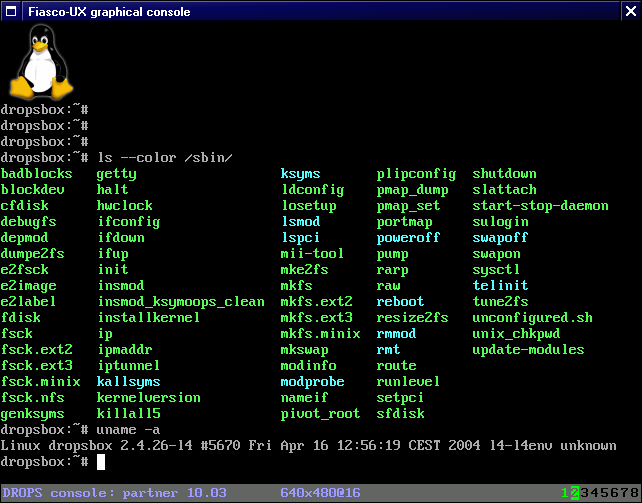Switch to console 8 in status bar
The width and height of the screenshot is (642, 503).
click(633, 493)
